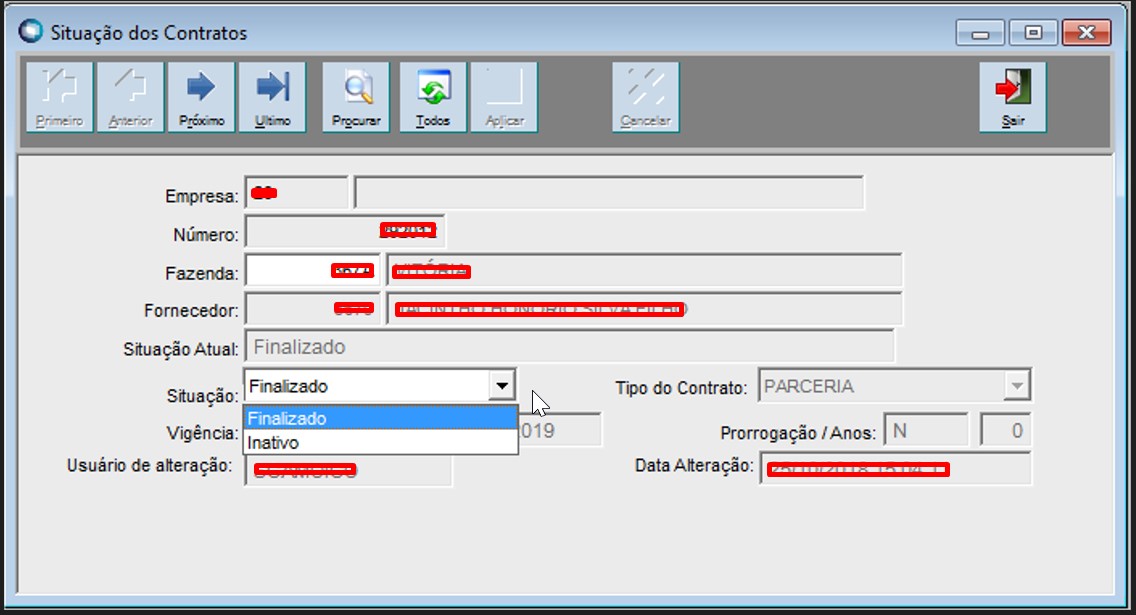The image size is (1136, 615).
Task: Select Finalizado in the Situação dropdown list
Action: pyautogui.click(x=380, y=418)
